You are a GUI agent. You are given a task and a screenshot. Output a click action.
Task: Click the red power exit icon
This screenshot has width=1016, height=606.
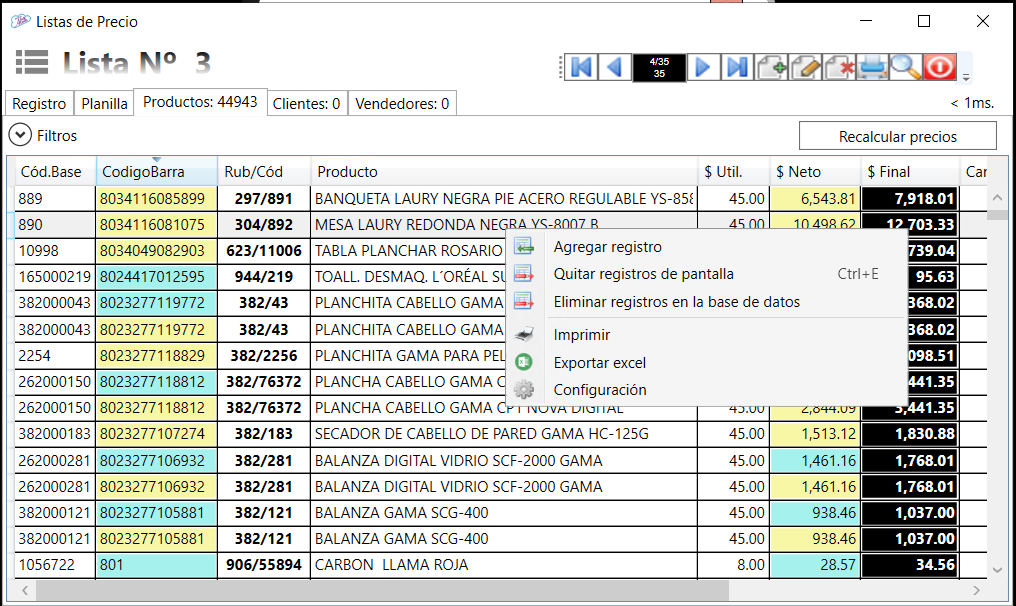[x=939, y=67]
